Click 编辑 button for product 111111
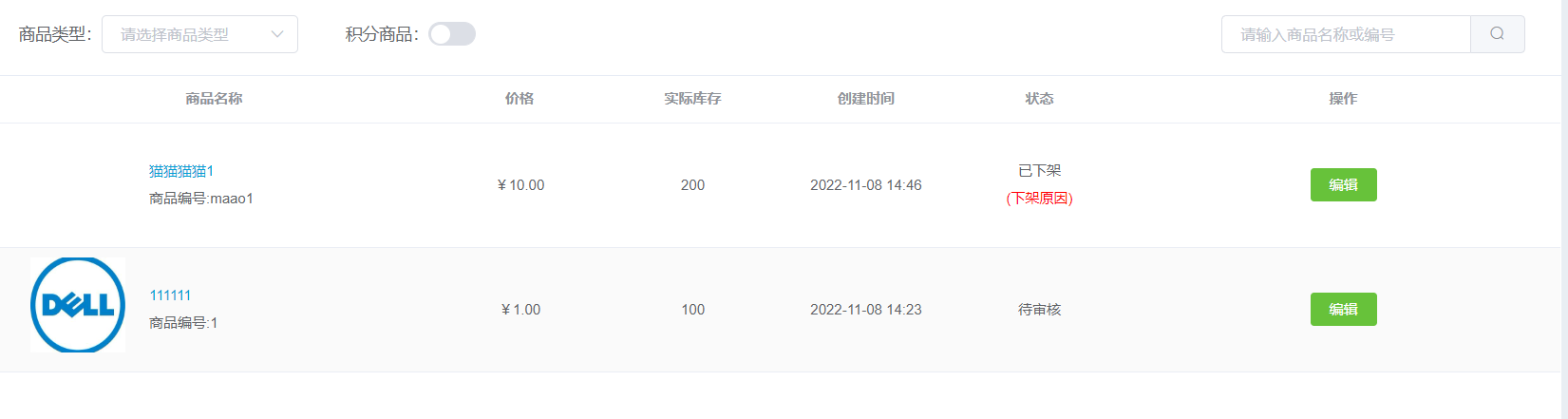Image resolution: width=1568 pixels, height=419 pixels. 1343,310
